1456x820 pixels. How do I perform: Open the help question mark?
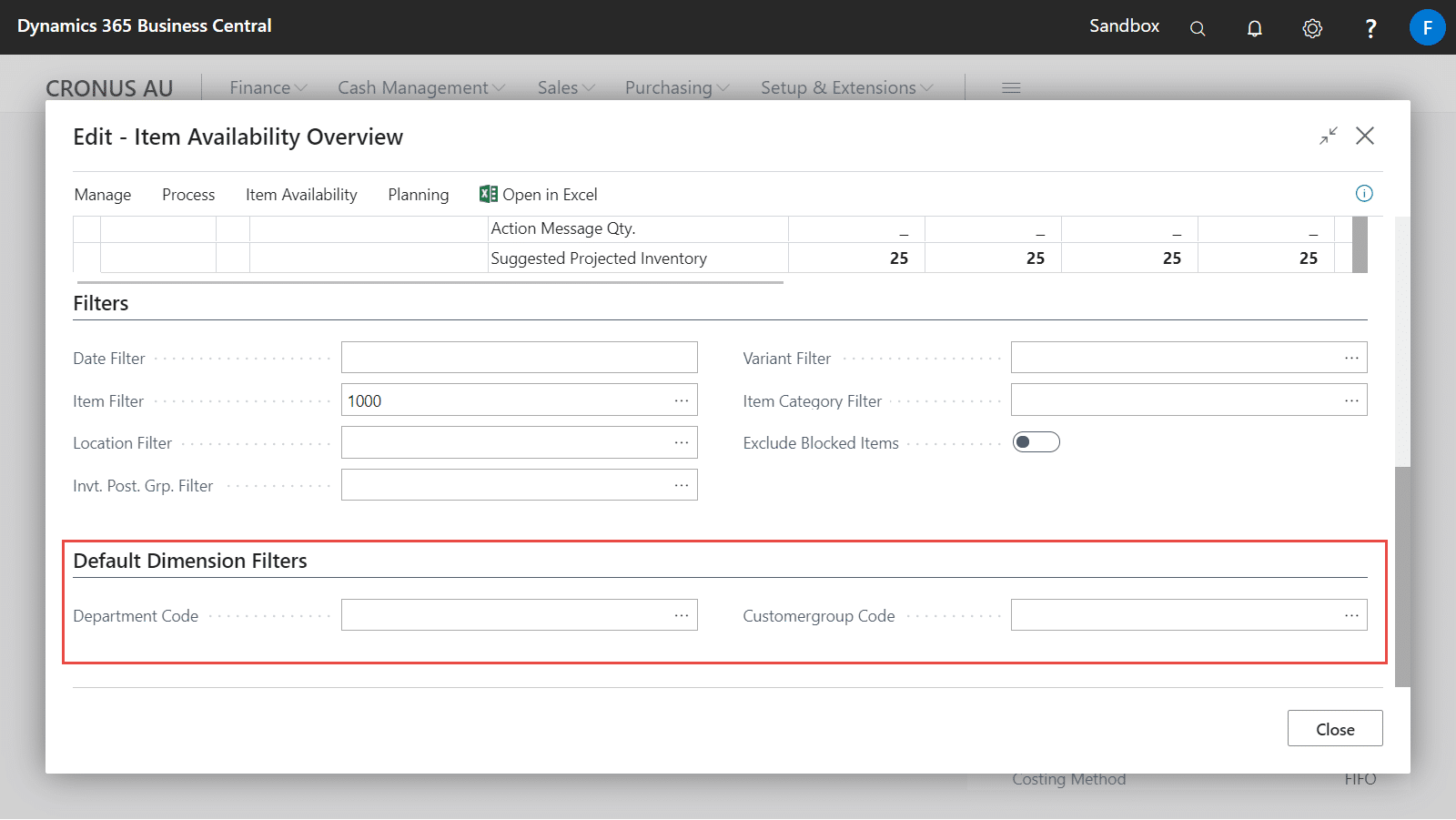[x=1370, y=28]
